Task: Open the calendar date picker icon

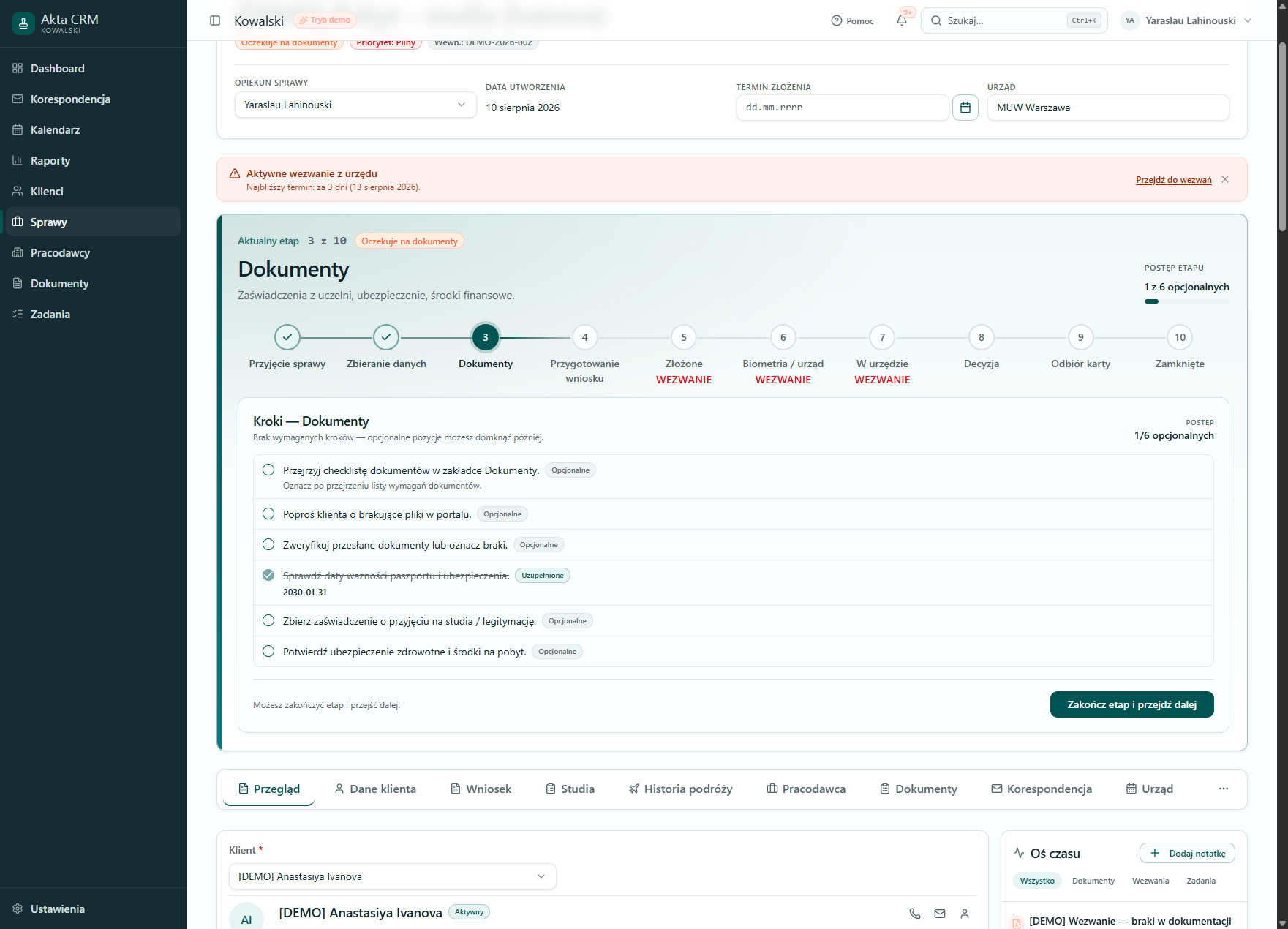Action: point(965,108)
